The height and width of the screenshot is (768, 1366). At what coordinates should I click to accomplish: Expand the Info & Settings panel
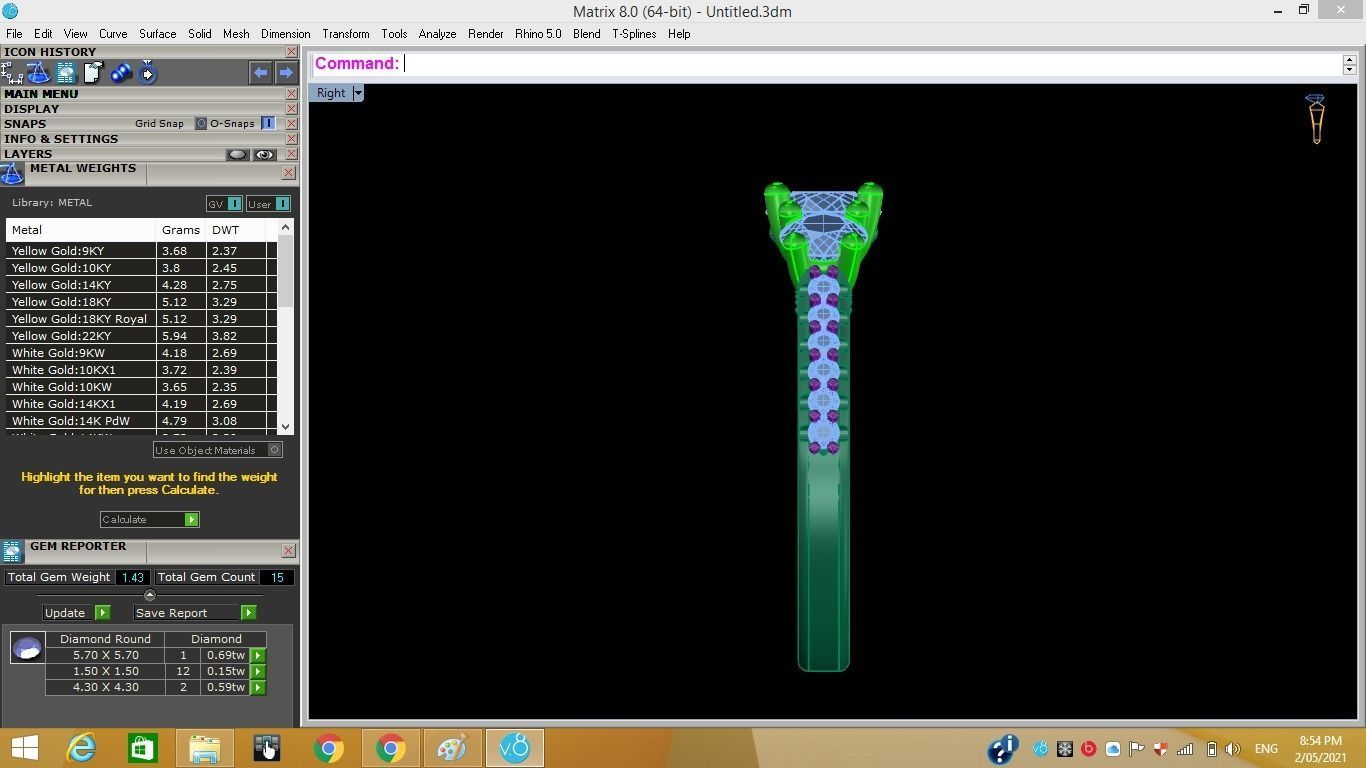coord(61,139)
